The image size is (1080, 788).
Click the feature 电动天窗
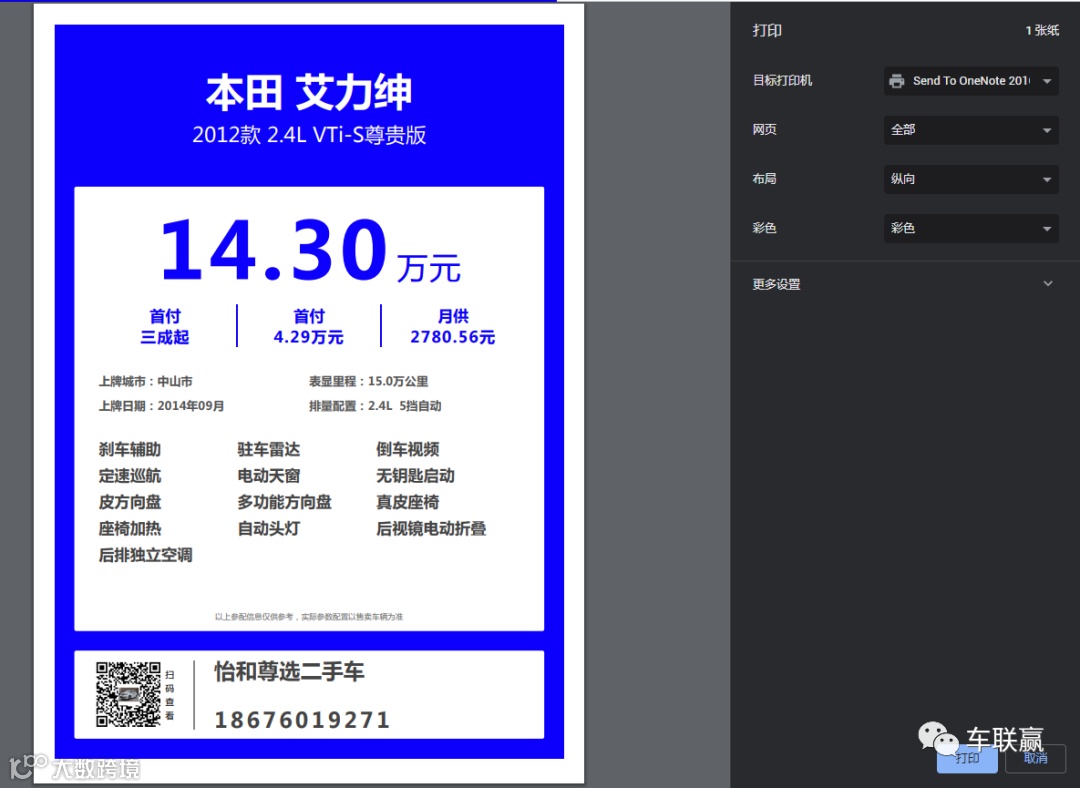[x=269, y=476]
